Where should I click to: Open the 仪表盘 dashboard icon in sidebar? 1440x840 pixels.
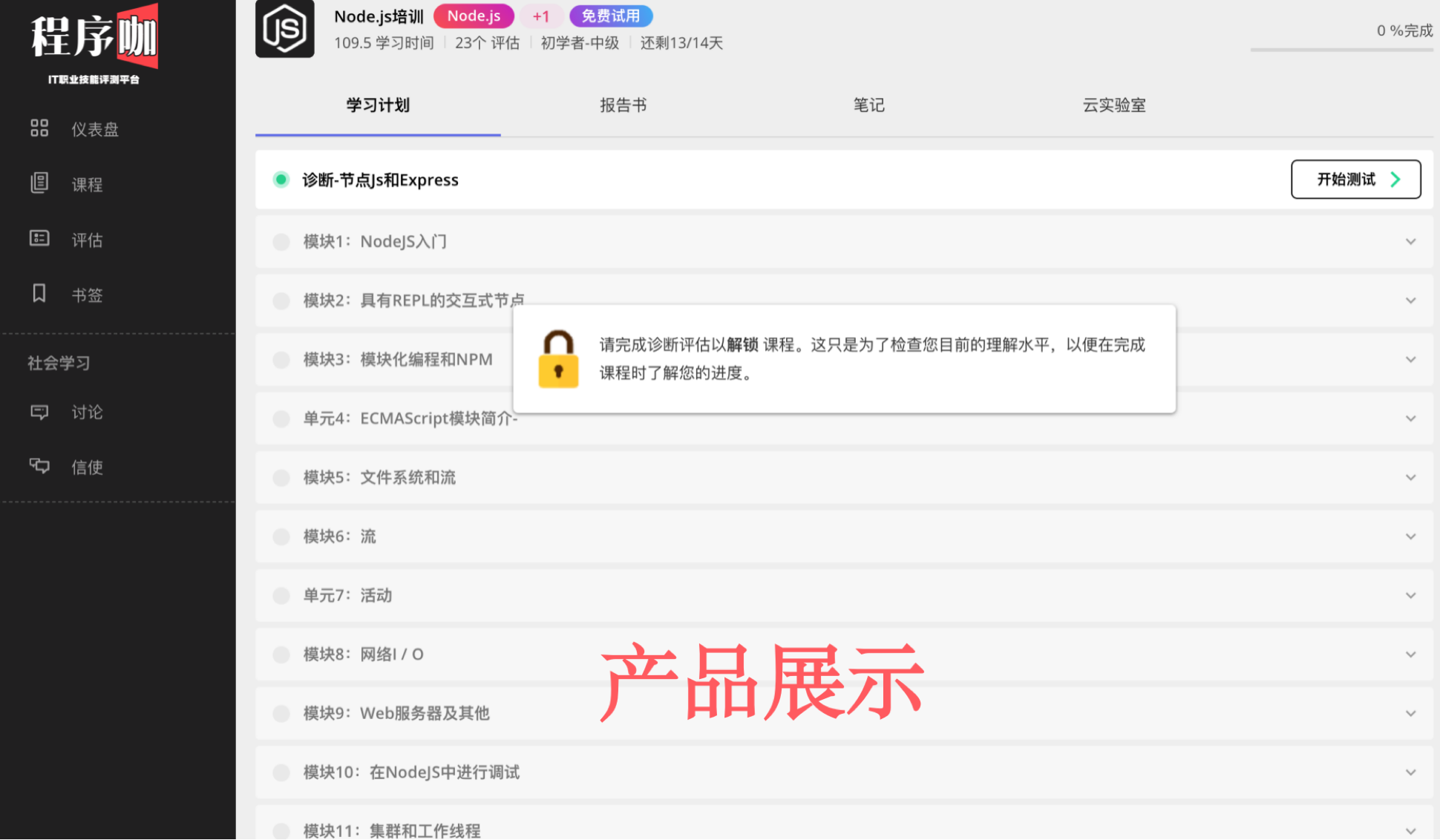[39, 128]
